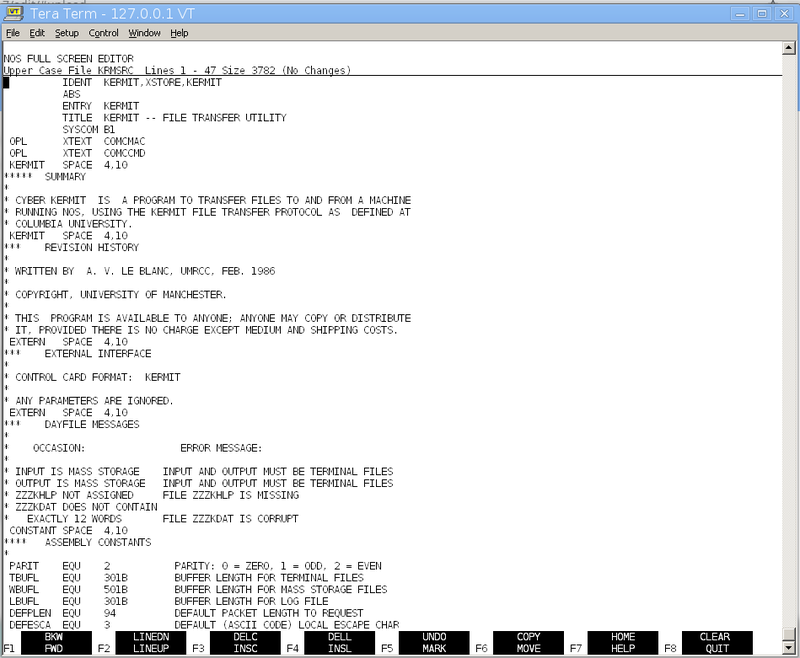Click the HOME HELP function key block
The height and width of the screenshot is (658, 800).
(x=623, y=643)
